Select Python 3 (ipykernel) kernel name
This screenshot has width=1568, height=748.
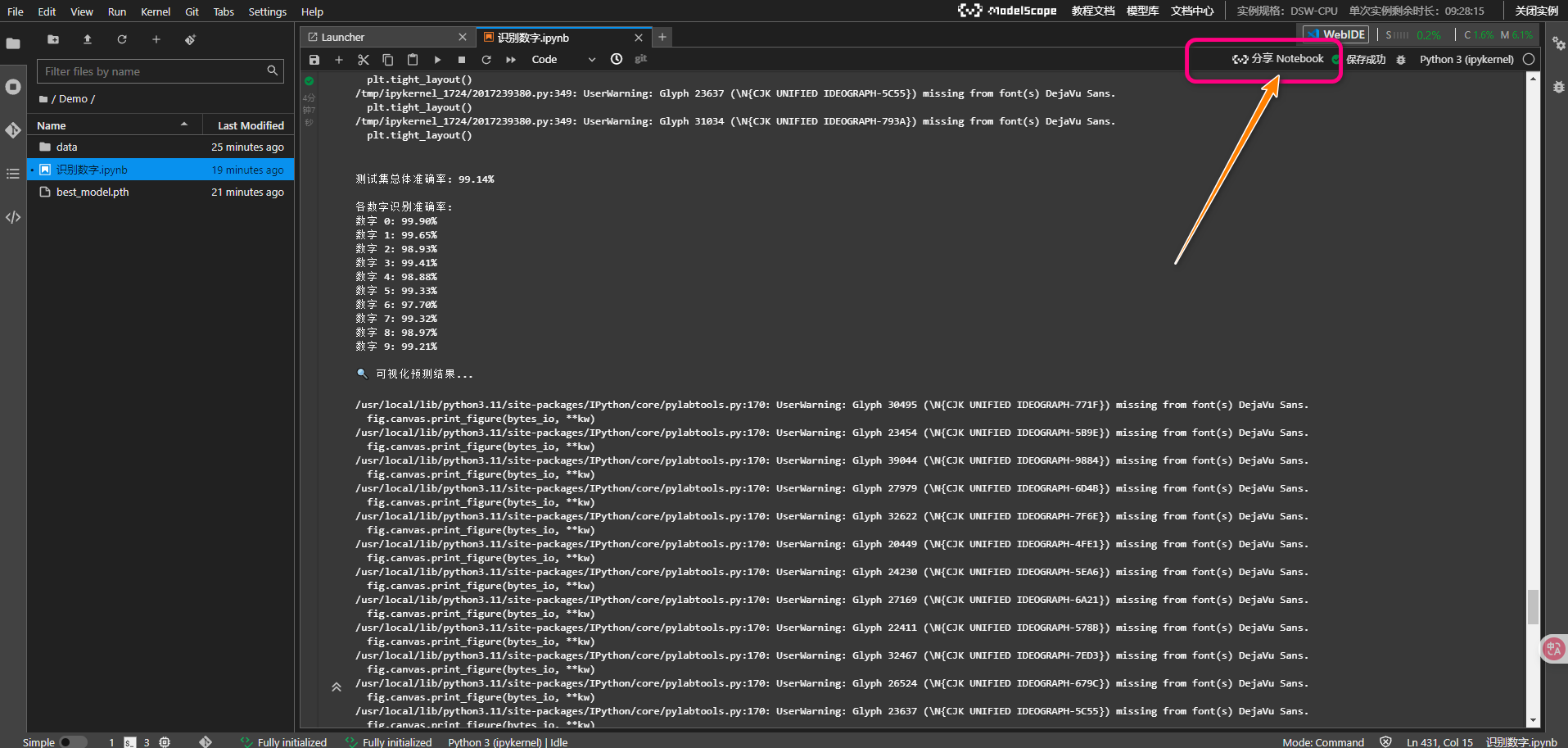click(1466, 59)
